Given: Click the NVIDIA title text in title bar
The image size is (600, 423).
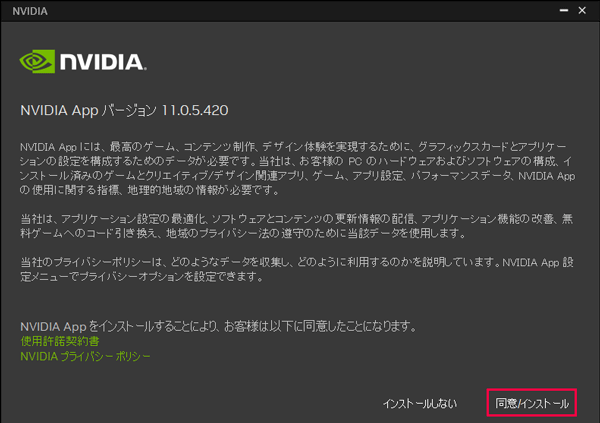Looking at the screenshot, I should [x=30, y=11].
